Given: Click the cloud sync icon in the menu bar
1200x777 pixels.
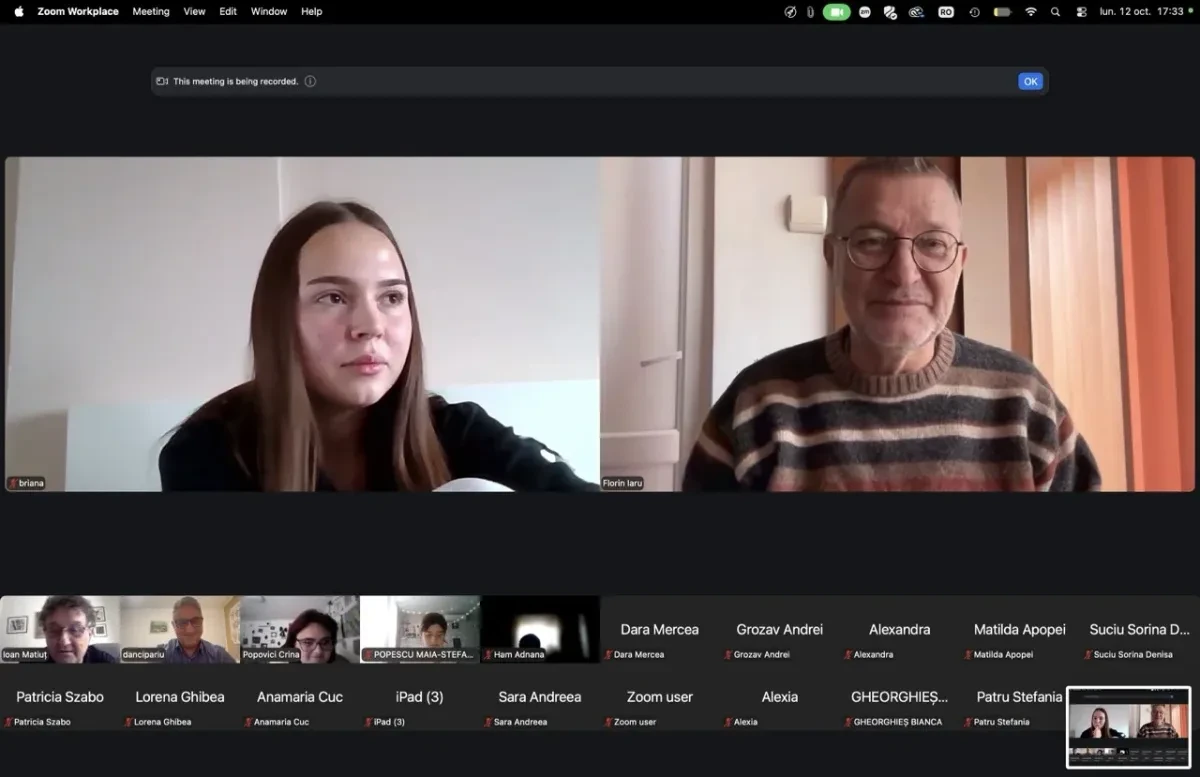Looking at the screenshot, I should point(916,12).
